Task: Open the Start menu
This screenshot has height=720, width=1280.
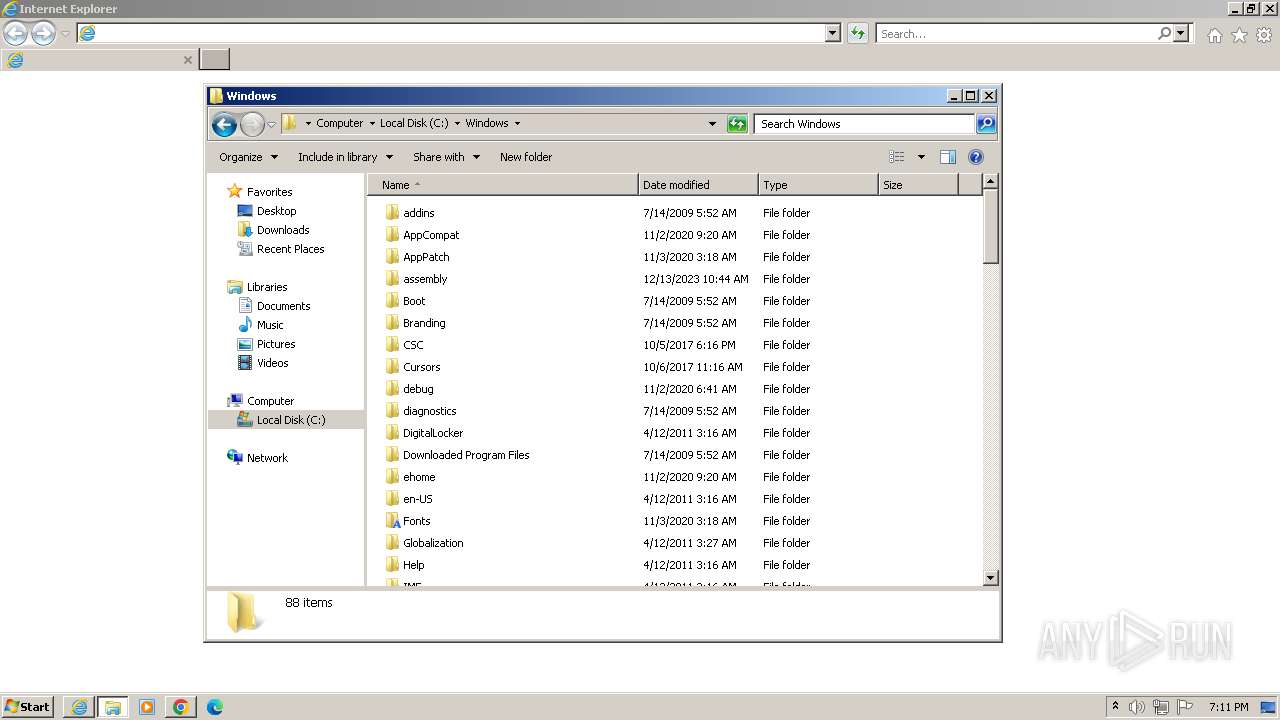Action: [x=27, y=707]
